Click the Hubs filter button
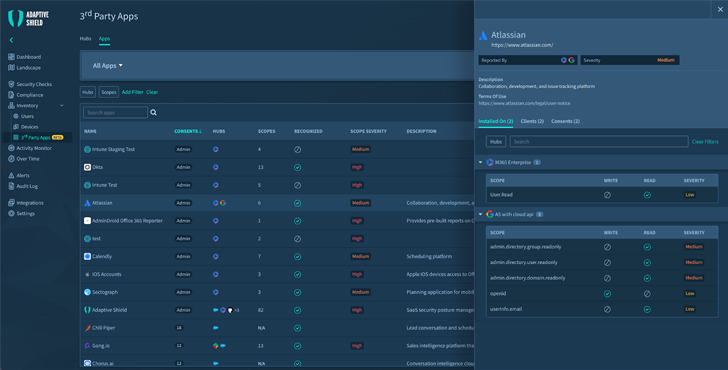The image size is (728, 370). tap(88, 92)
